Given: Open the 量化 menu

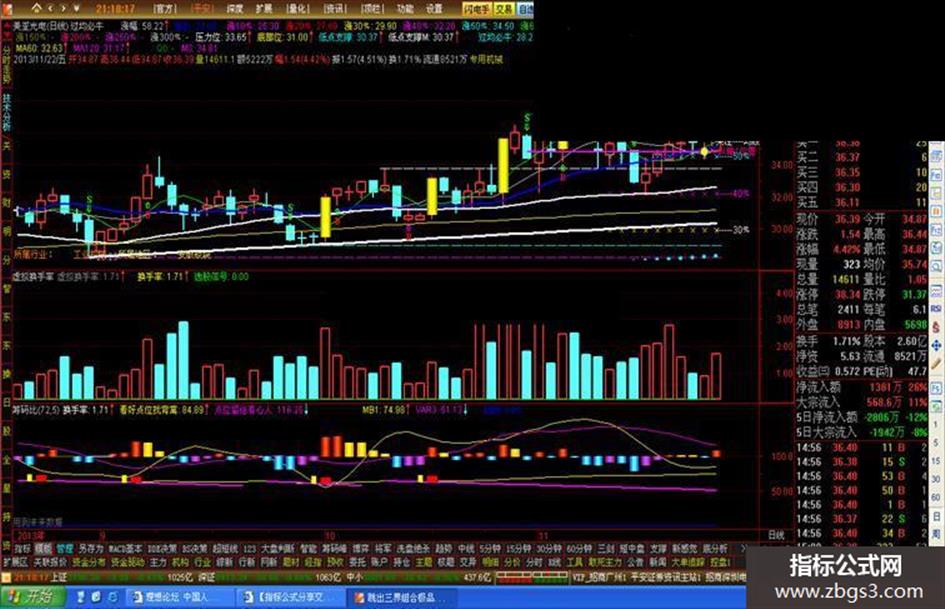Looking at the screenshot, I should pyautogui.click(x=298, y=8).
